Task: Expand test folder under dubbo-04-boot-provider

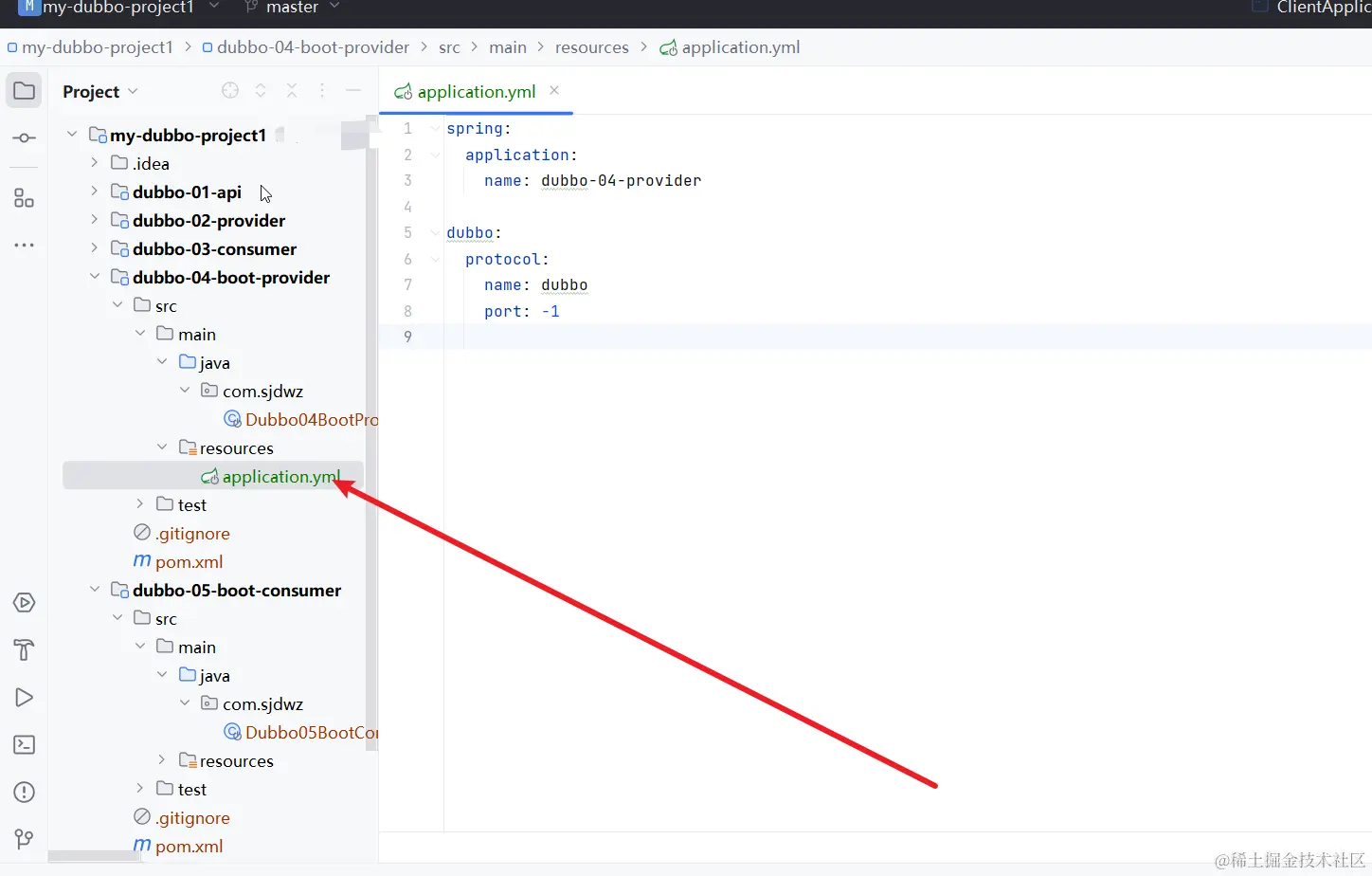Action: click(x=140, y=504)
